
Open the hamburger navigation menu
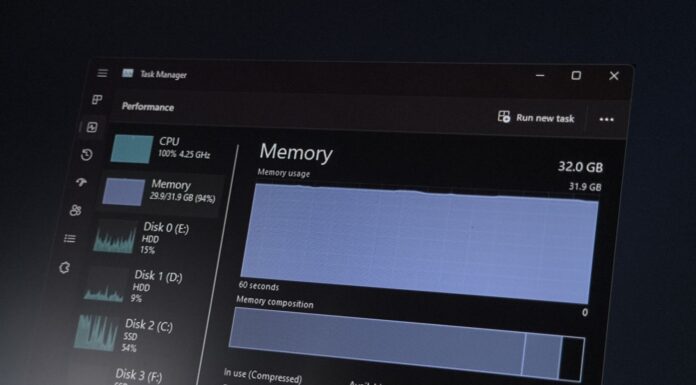[103, 72]
